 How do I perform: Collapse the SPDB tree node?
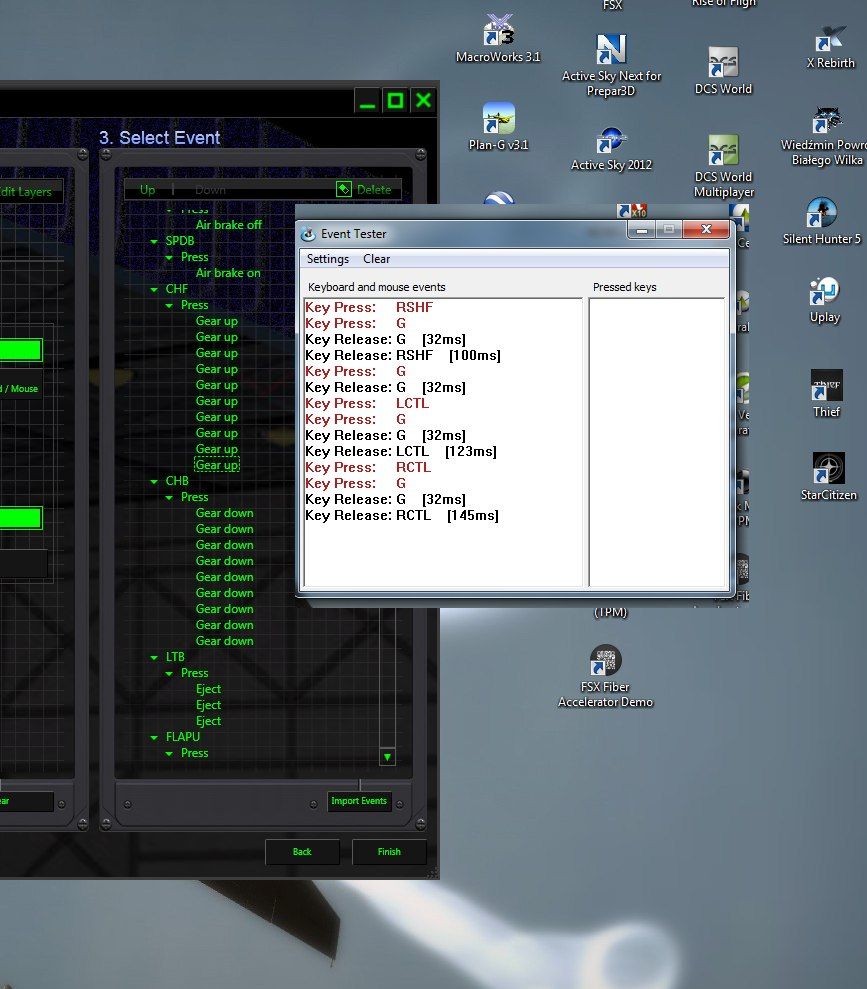point(154,241)
